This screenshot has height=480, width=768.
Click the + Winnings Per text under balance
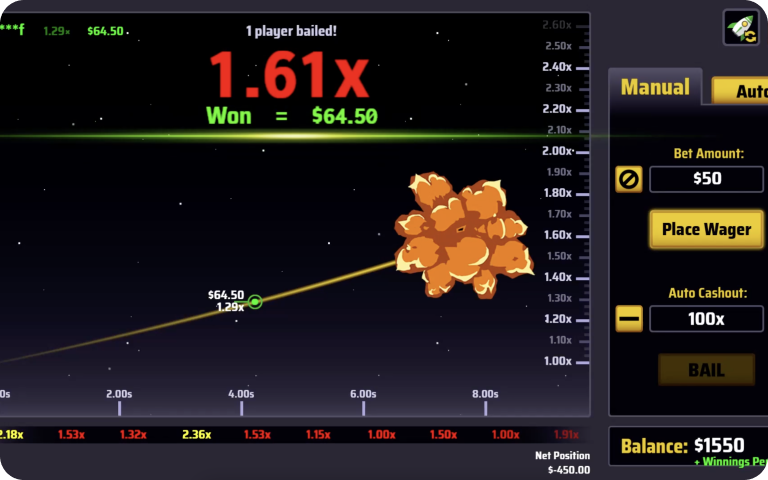731,462
